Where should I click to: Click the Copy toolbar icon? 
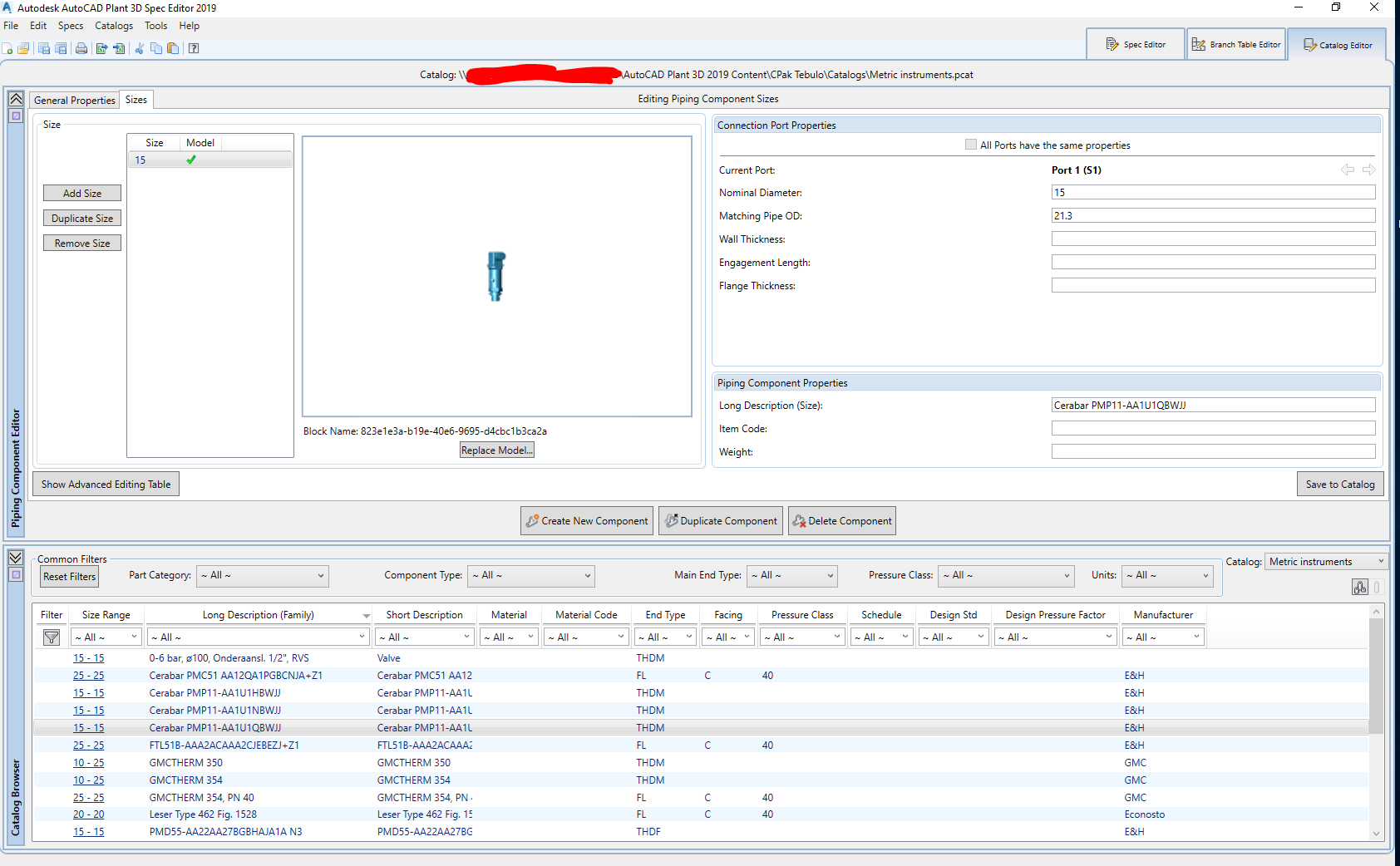pyautogui.click(x=155, y=47)
